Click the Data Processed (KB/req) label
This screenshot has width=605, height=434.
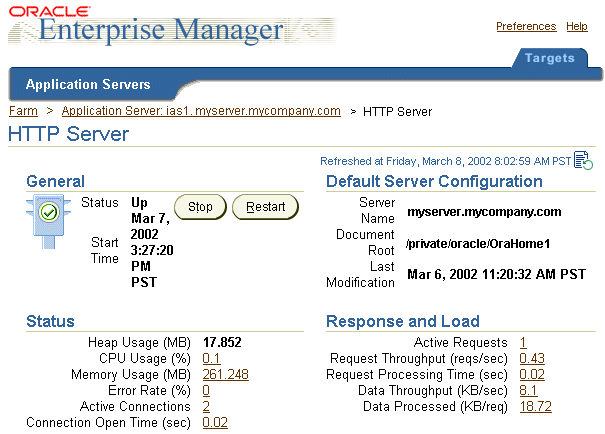[x=435, y=406]
